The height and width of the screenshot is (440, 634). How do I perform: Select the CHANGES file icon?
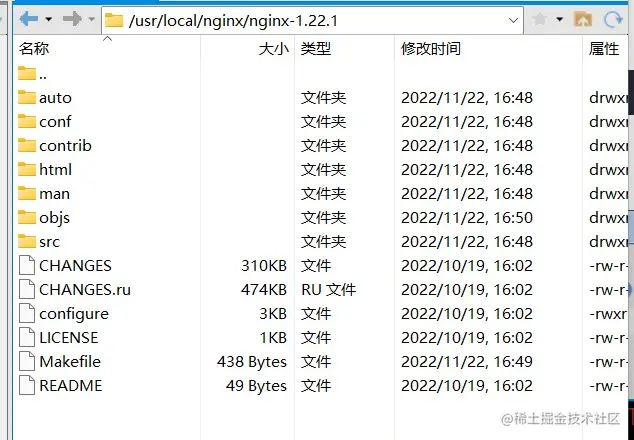pos(27,266)
